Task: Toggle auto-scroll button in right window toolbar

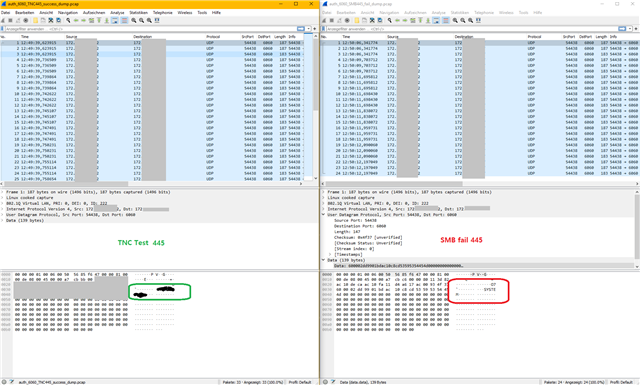Action: pyautogui.click(x=436, y=20)
